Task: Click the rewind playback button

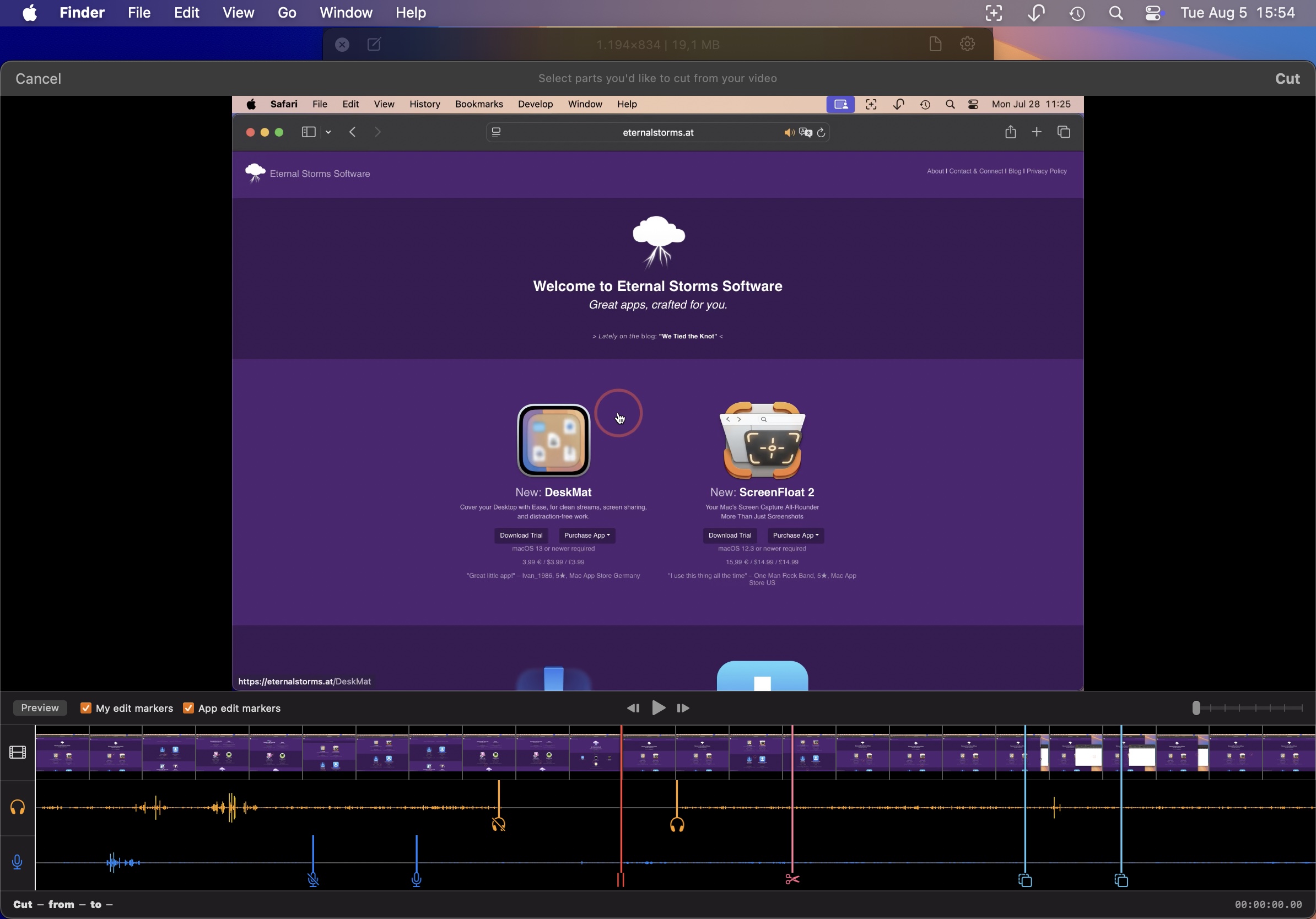Action: (x=633, y=709)
